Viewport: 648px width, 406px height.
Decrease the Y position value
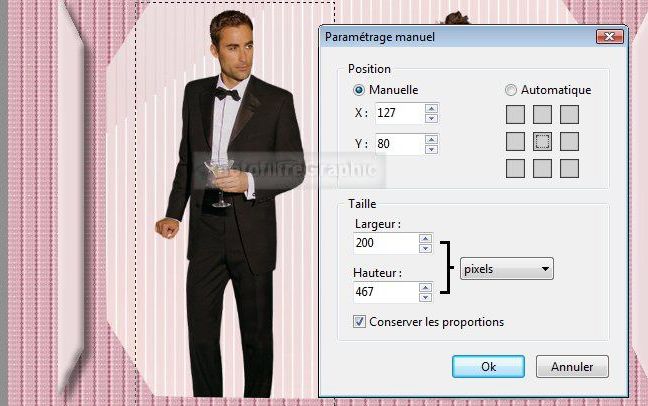(x=431, y=149)
